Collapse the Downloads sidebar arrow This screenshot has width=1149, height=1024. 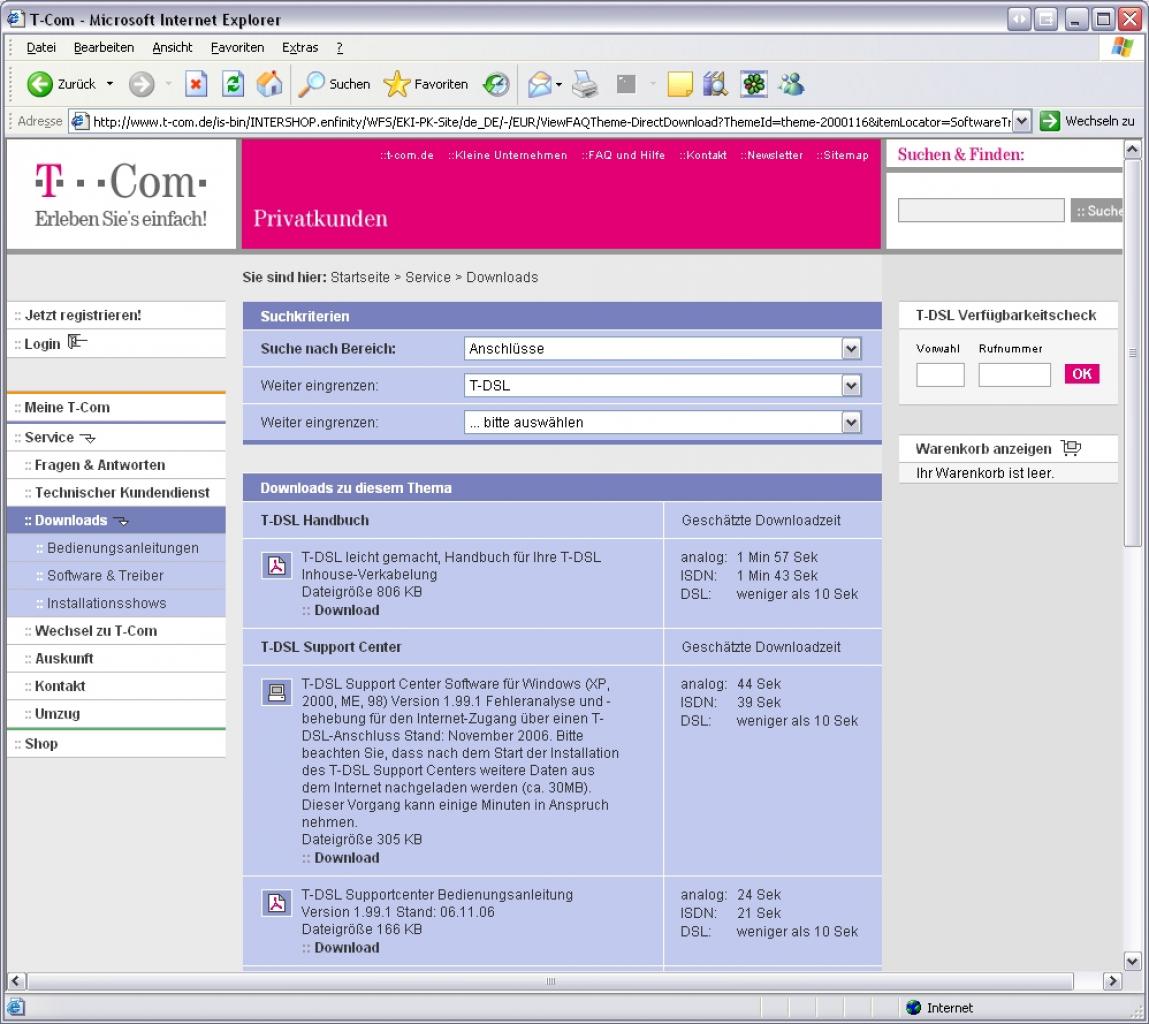click(121, 521)
